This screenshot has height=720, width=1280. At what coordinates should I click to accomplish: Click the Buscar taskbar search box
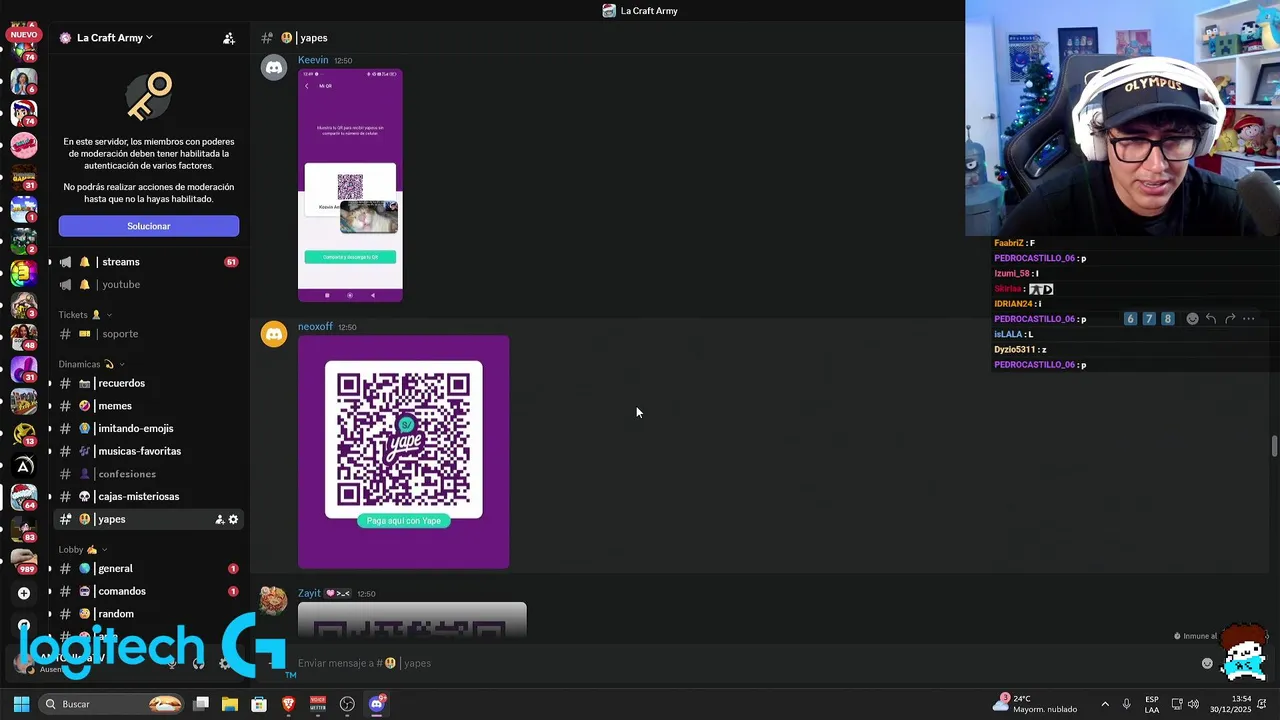click(113, 704)
